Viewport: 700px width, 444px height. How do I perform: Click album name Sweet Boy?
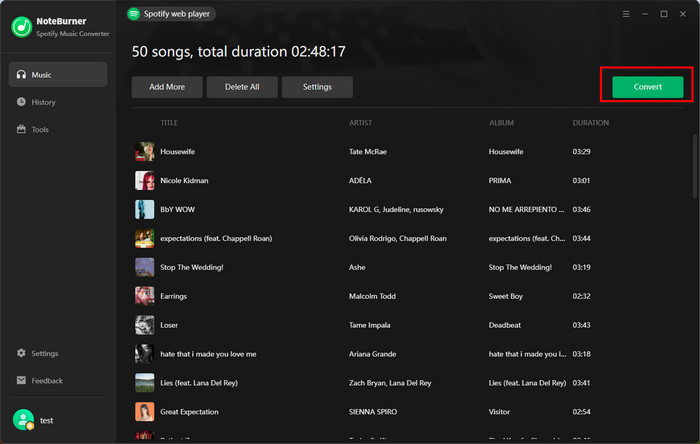505,296
